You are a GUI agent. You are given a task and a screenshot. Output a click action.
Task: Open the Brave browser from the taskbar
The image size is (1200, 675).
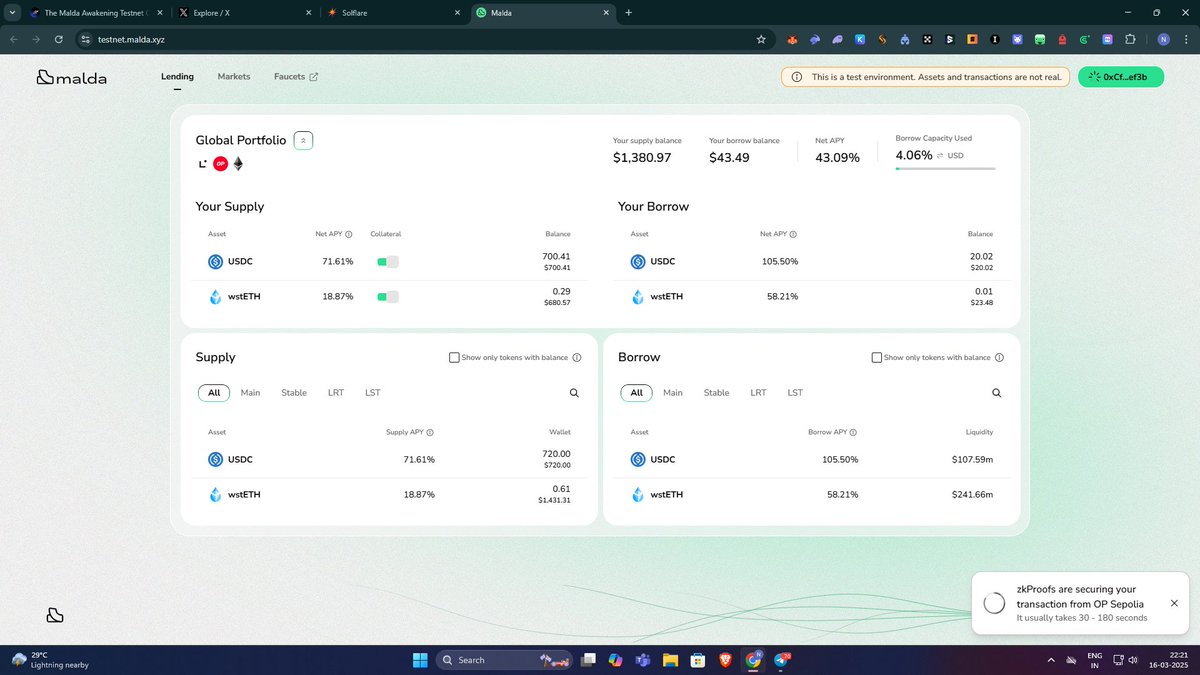[724, 659]
